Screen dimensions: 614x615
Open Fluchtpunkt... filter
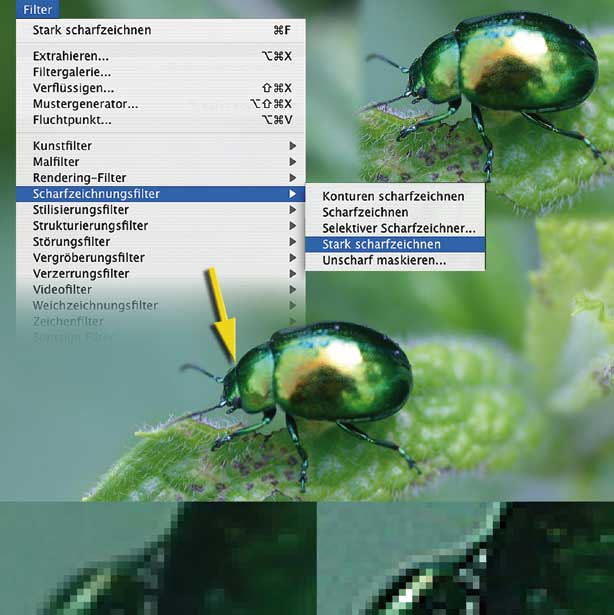160,120
